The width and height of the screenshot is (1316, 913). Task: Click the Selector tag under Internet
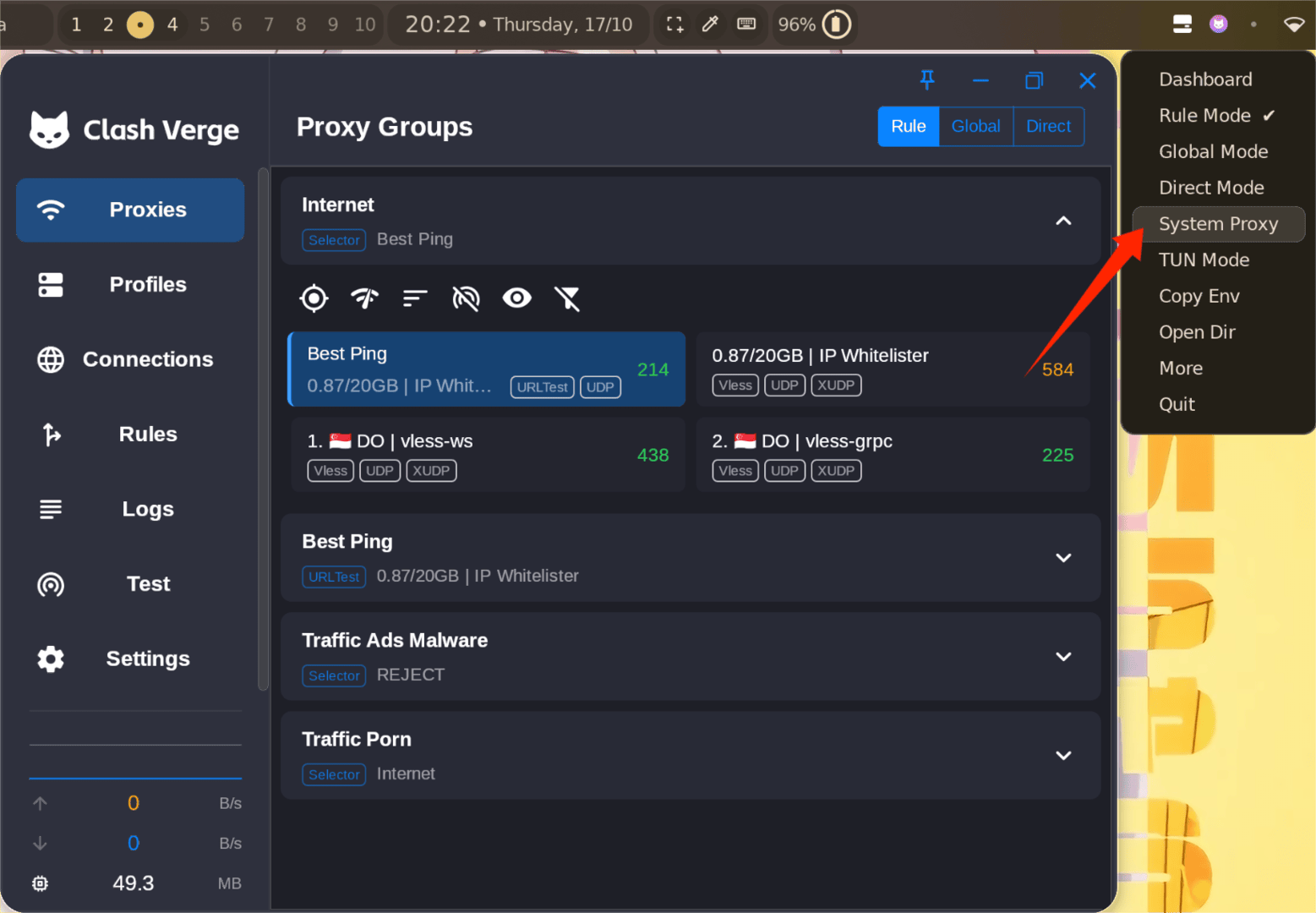(x=334, y=240)
